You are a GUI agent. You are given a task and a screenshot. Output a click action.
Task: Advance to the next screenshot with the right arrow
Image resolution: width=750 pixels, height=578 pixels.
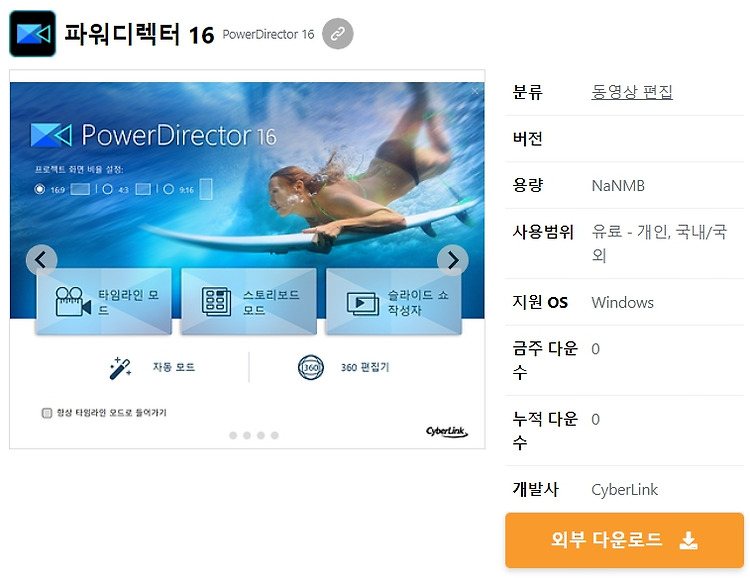coord(452,260)
